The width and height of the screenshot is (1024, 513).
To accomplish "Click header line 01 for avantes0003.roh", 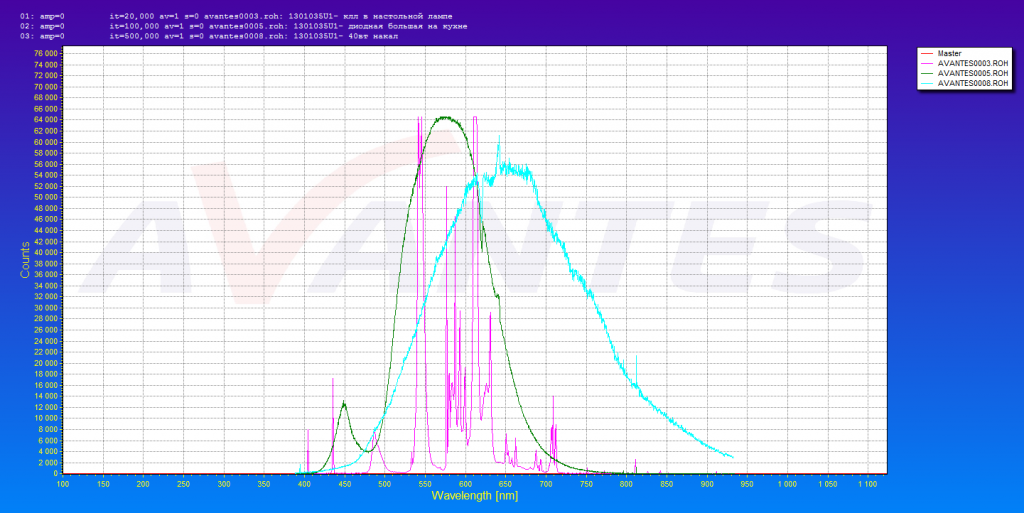I will pos(230,17).
